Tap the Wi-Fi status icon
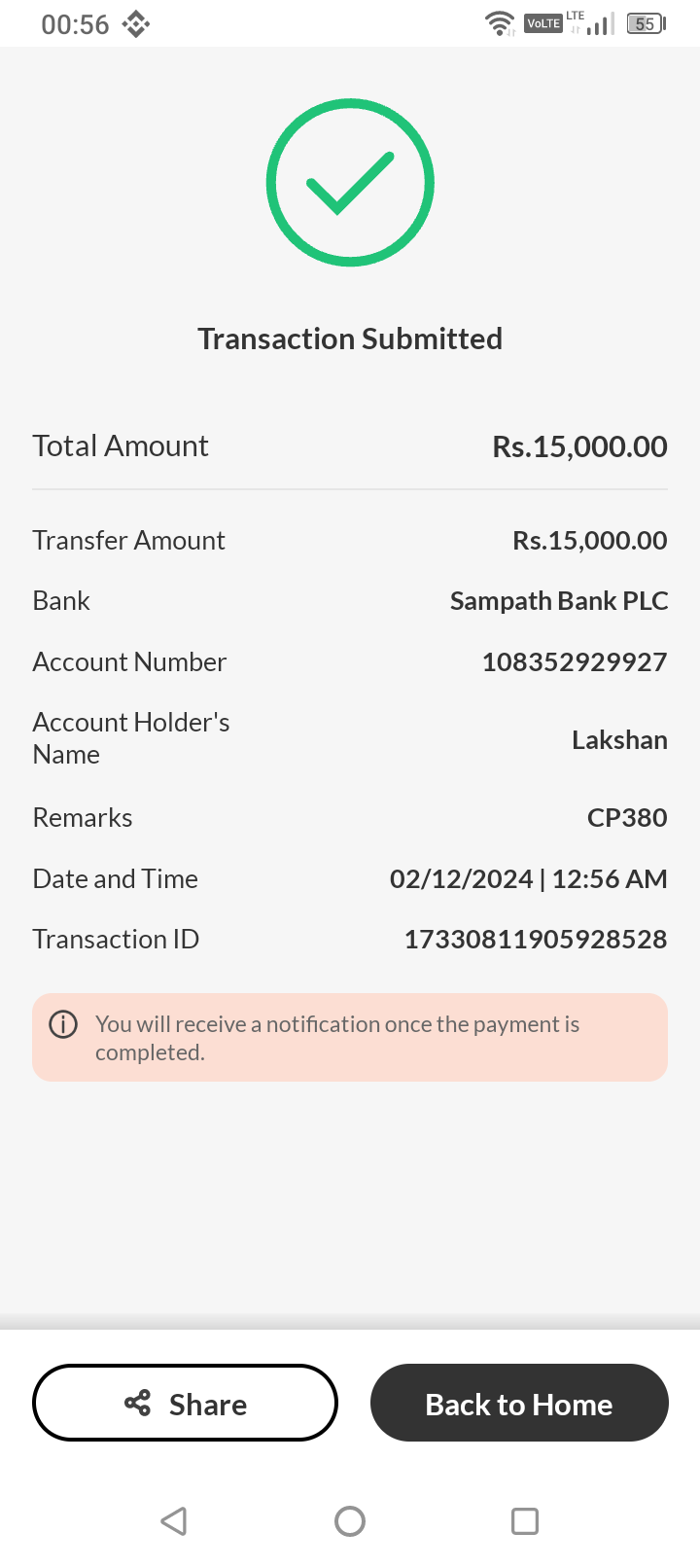700x1568 pixels. 500,23
